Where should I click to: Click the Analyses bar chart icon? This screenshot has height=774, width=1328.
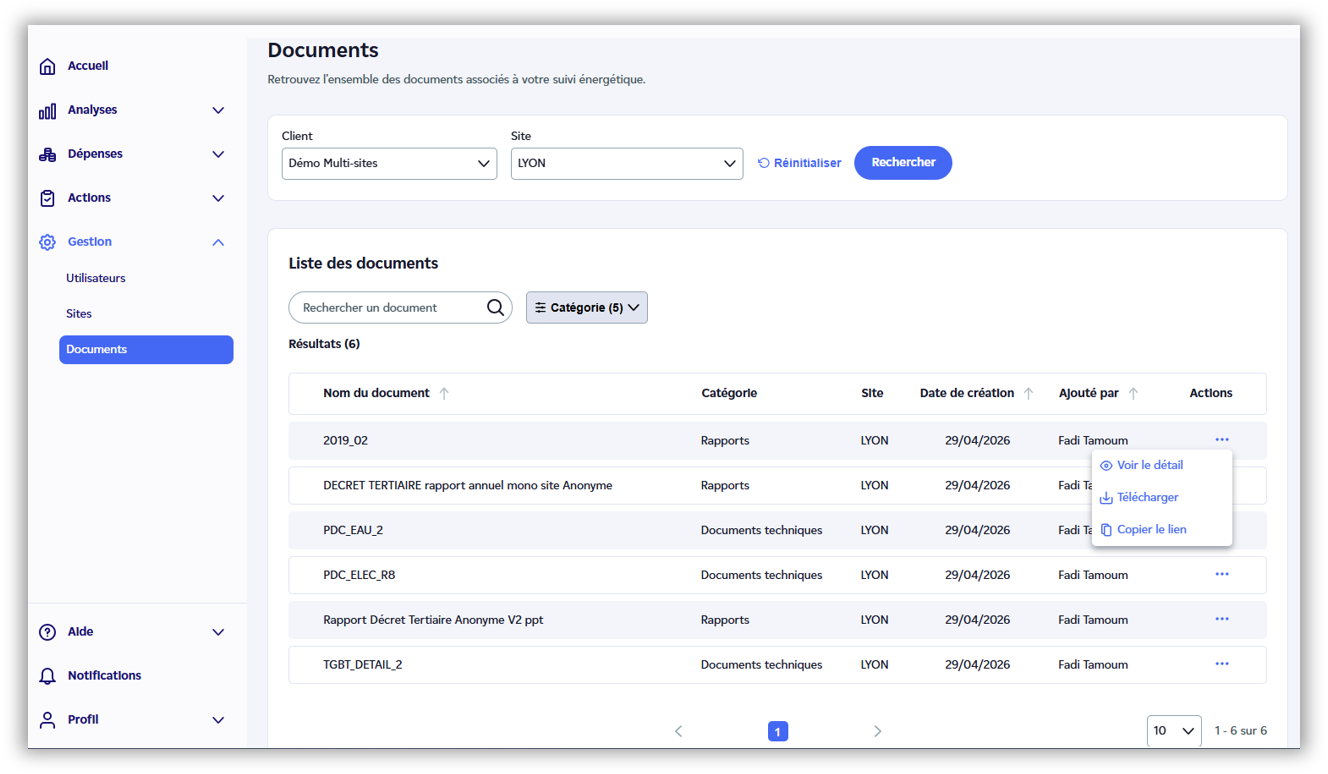click(47, 111)
